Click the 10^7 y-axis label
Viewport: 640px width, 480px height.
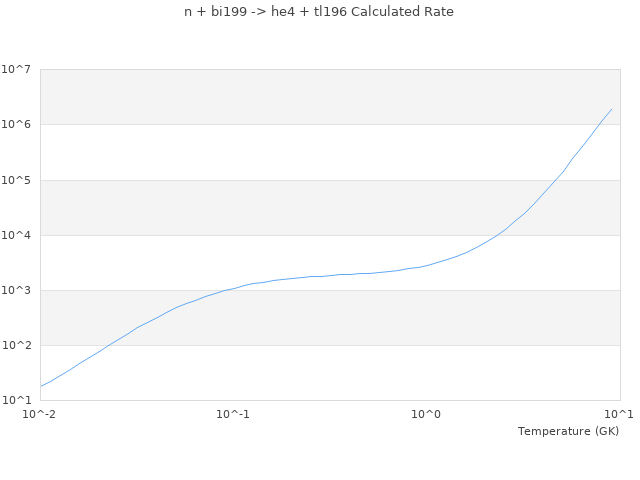16,69
